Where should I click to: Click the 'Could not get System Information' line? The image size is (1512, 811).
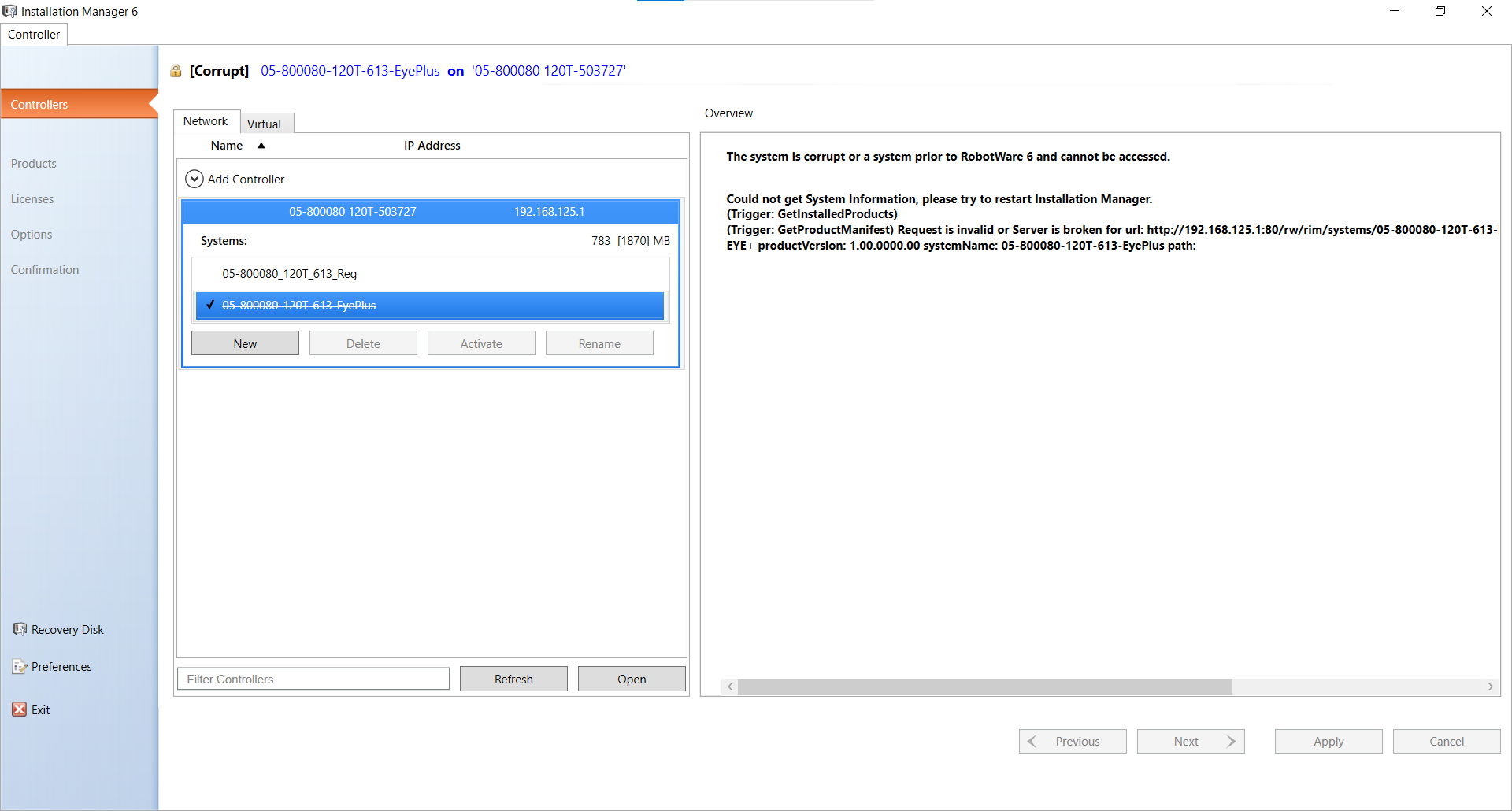click(939, 199)
